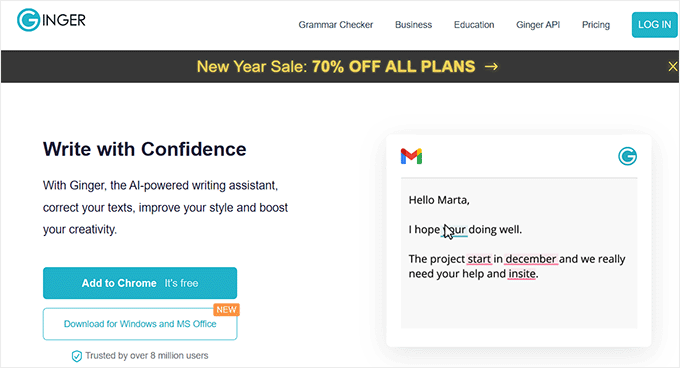Click the orange NEW badge
This screenshot has height=368, width=680.
click(226, 309)
